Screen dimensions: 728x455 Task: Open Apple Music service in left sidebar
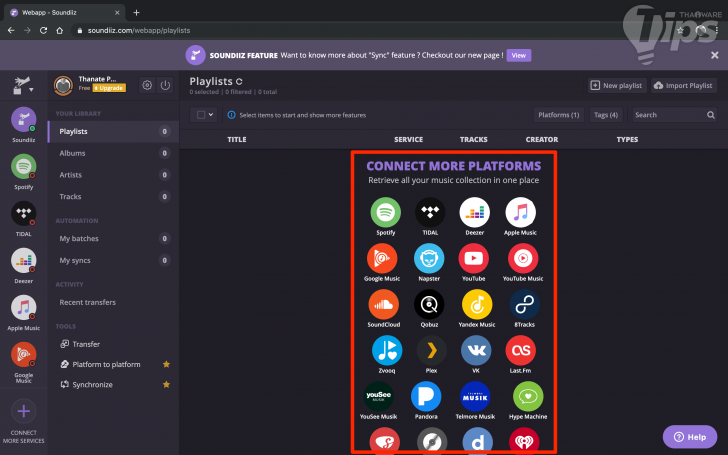(x=24, y=307)
